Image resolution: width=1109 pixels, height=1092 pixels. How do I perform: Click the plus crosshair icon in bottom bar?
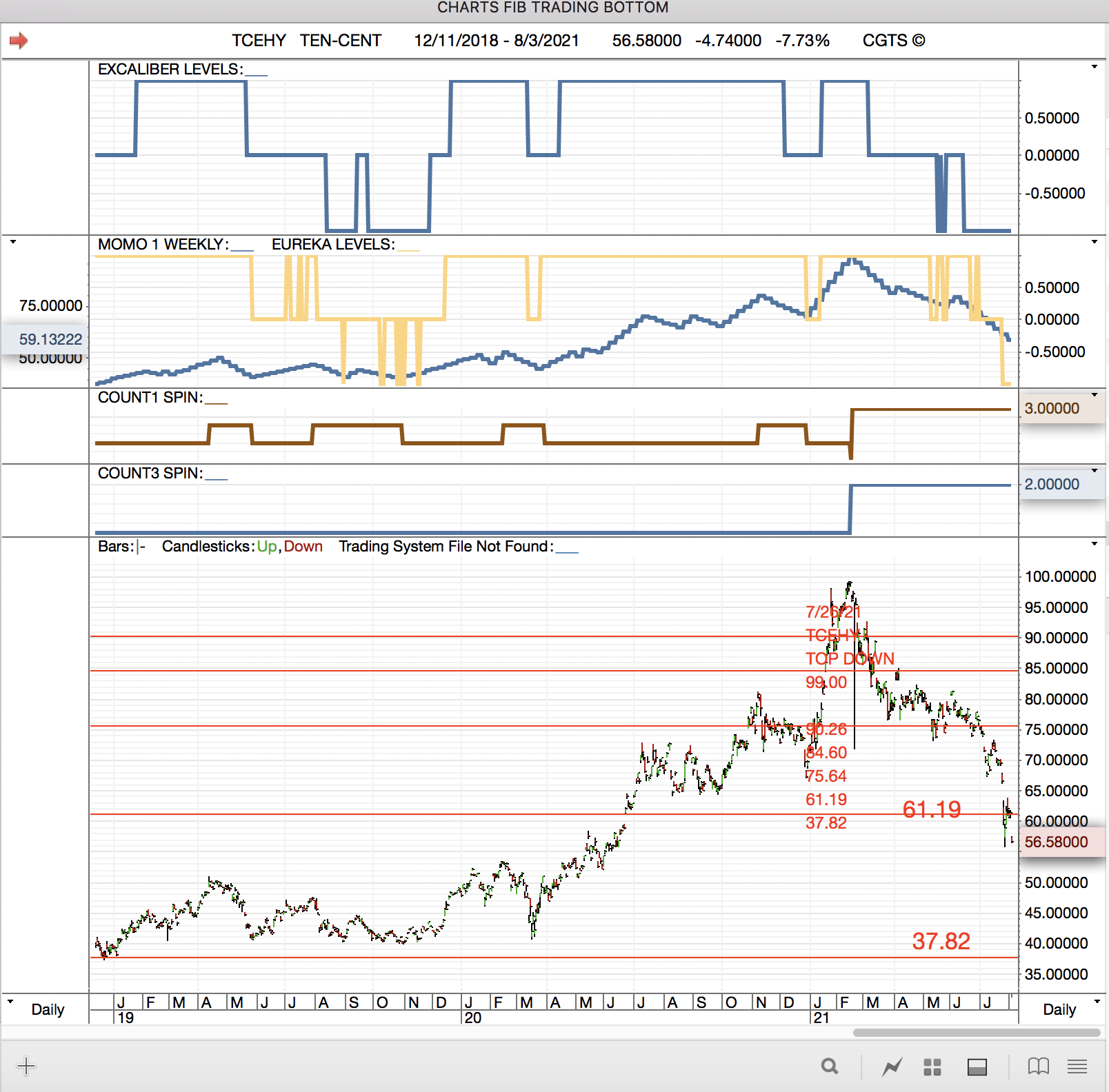[26, 1066]
